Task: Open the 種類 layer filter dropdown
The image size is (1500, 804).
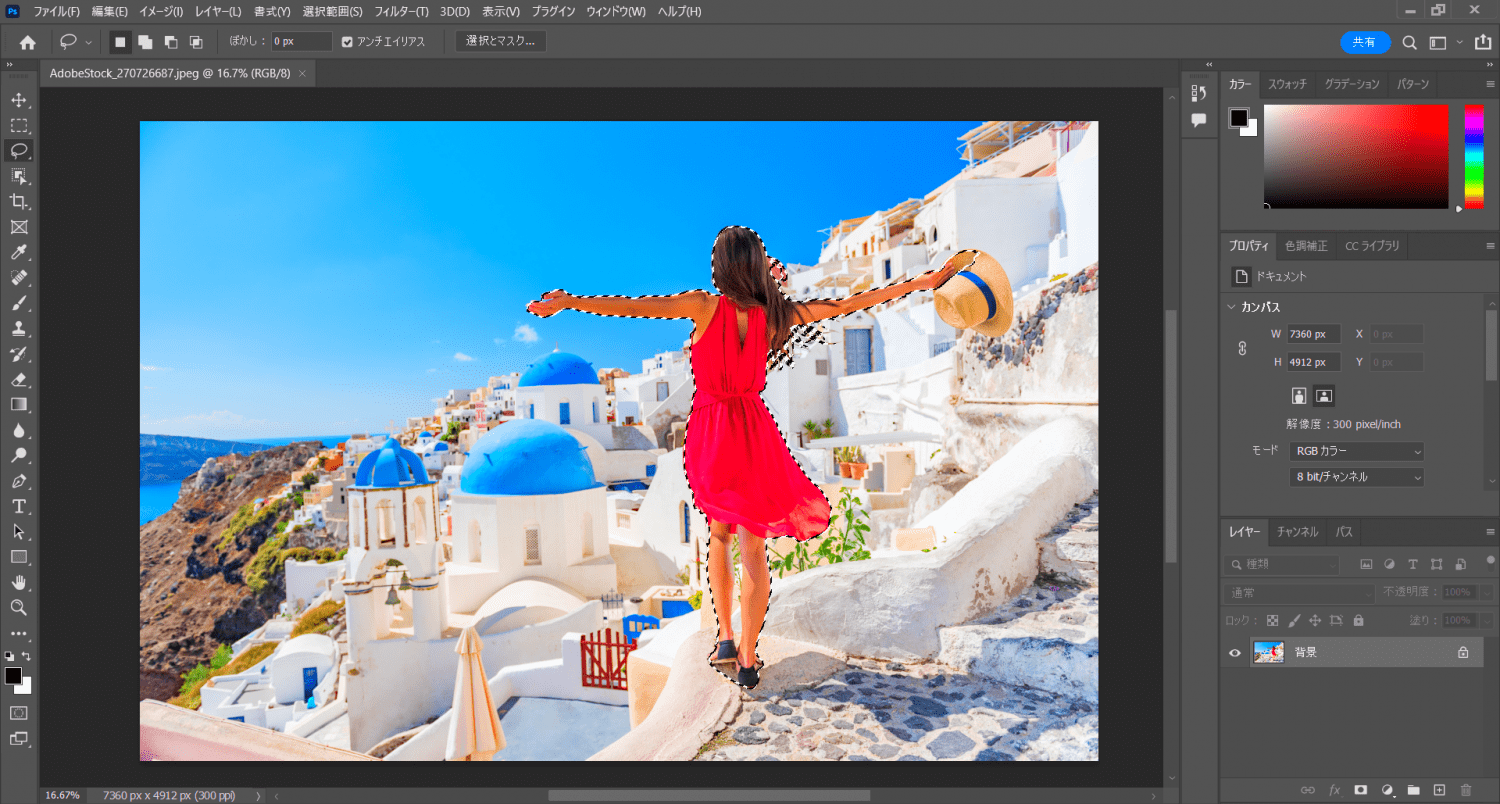Action: coord(1282,565)
